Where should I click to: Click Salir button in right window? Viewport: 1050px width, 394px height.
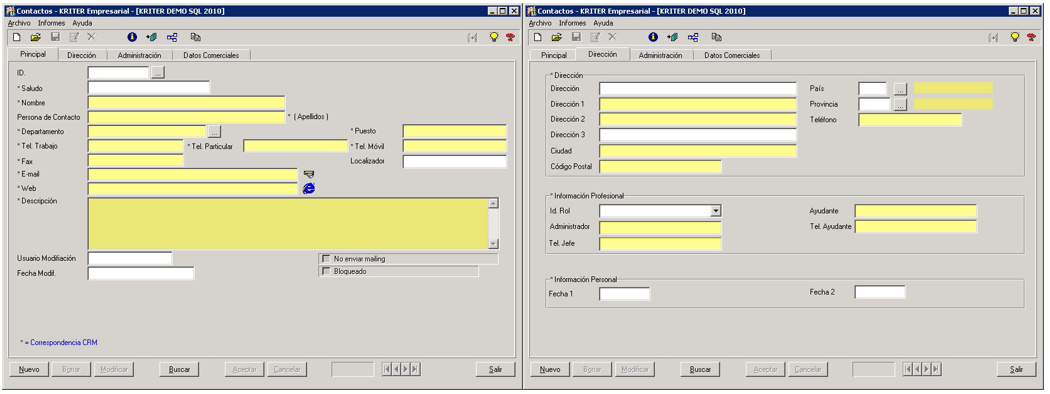[1017, 369]
